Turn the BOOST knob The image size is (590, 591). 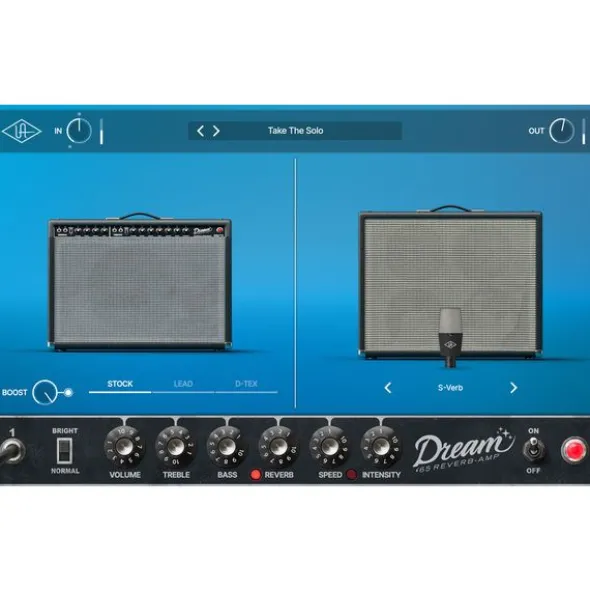(44, 392)
